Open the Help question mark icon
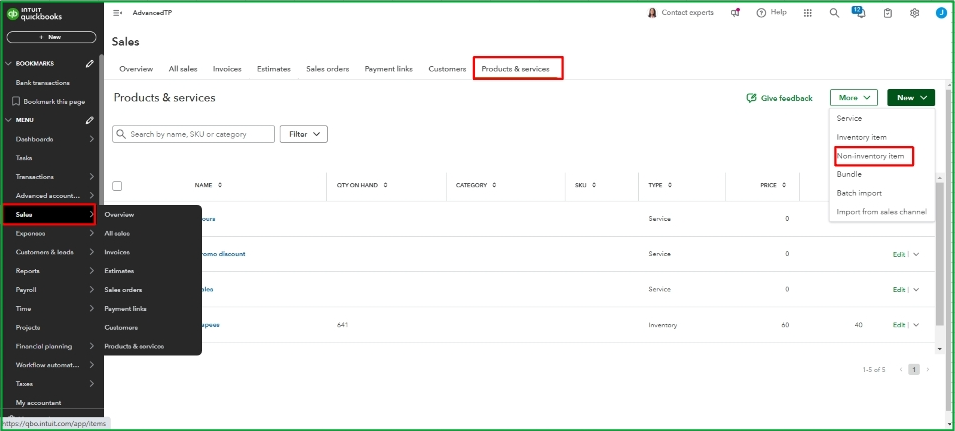This screenshot has width=955, height=431. point(761,13)
